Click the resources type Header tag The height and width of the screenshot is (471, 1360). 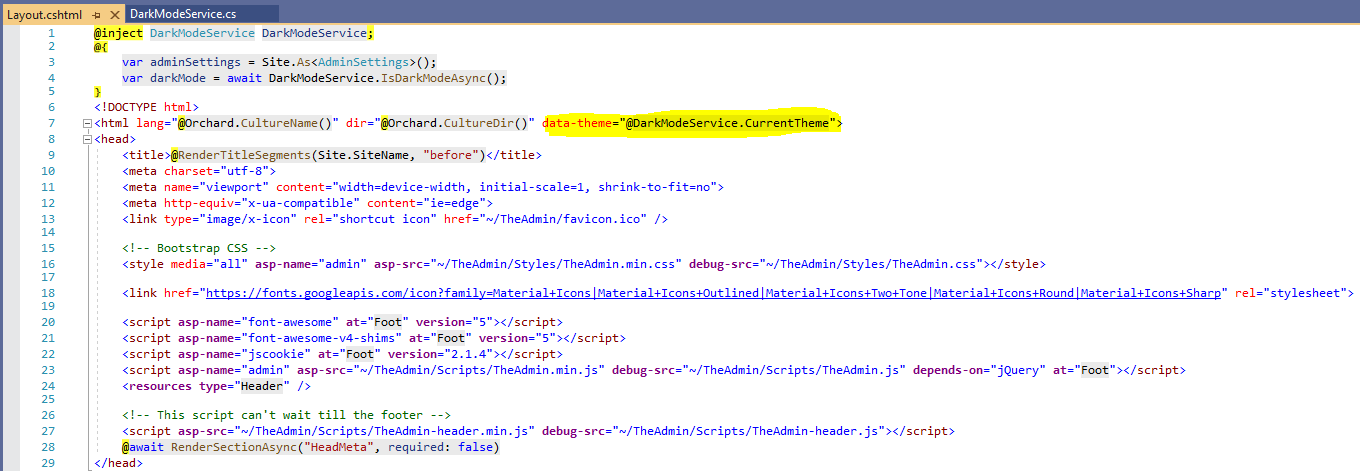pyautogui.click(x=217, y=384)
